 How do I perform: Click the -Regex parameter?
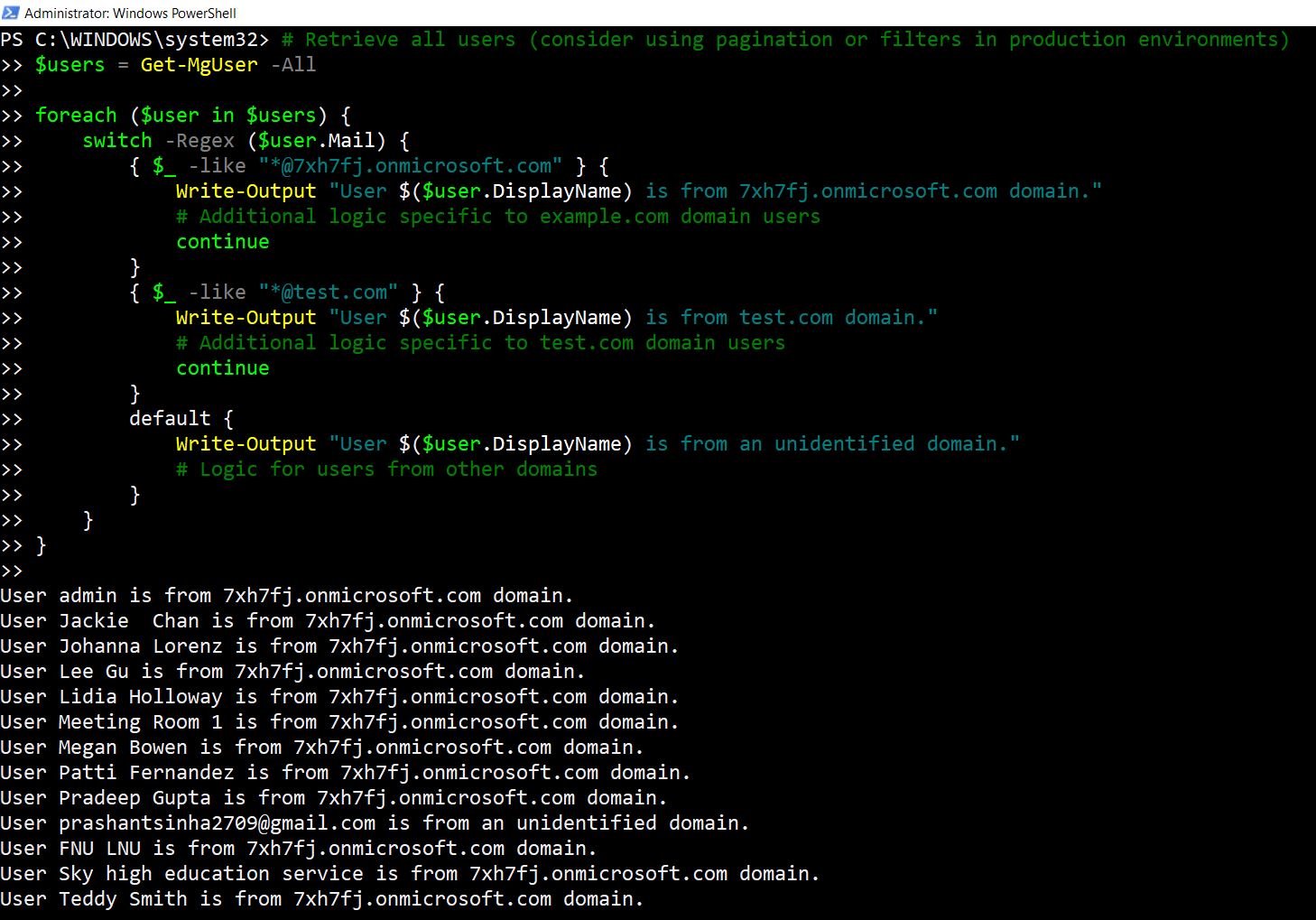(199, 141)
